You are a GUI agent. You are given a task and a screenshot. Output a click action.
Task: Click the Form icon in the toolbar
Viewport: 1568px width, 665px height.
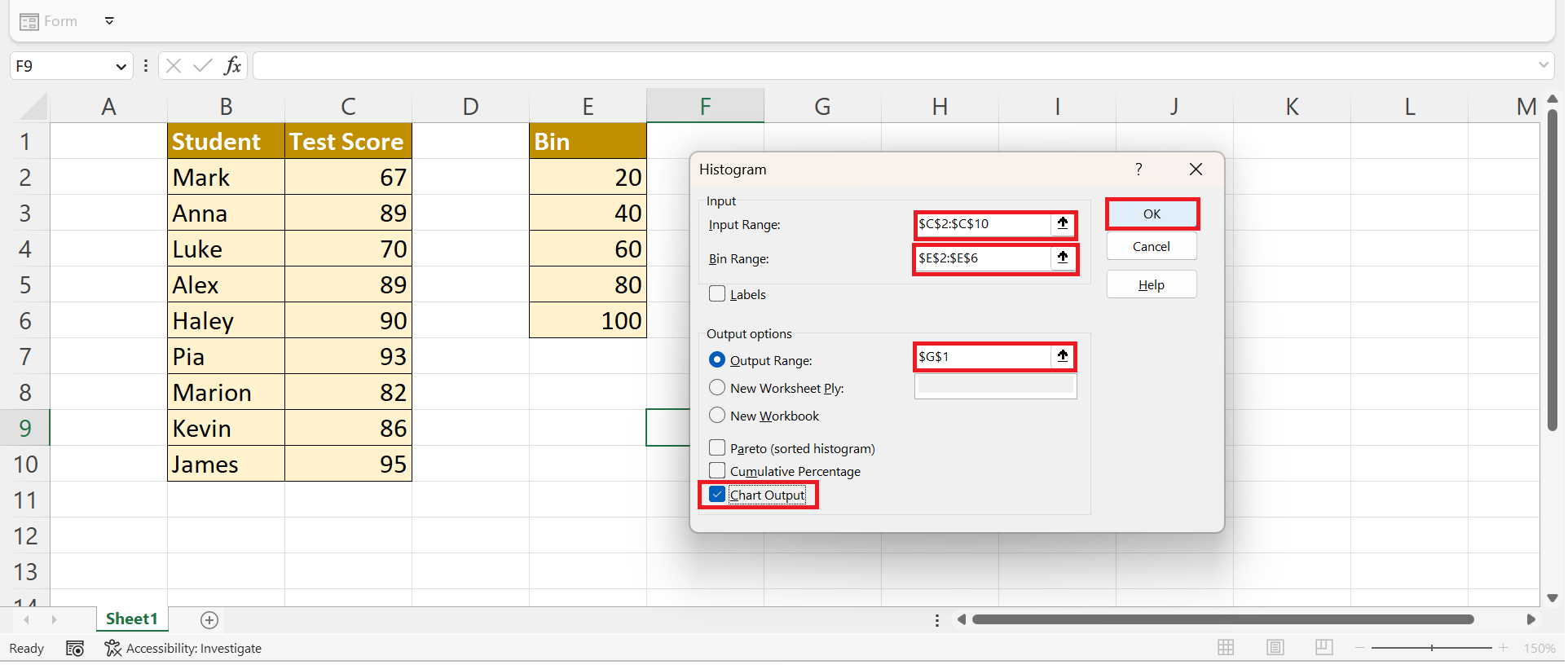pyautogui.click(x=29, y=22)
